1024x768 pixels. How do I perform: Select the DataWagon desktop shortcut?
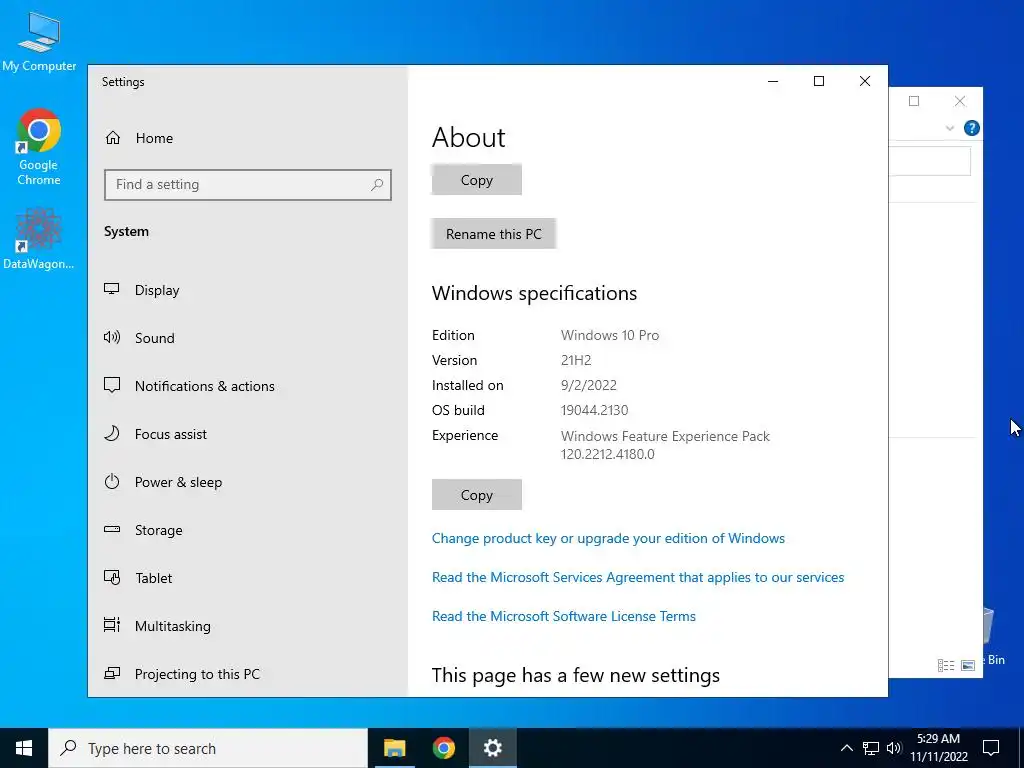point(39,238)
